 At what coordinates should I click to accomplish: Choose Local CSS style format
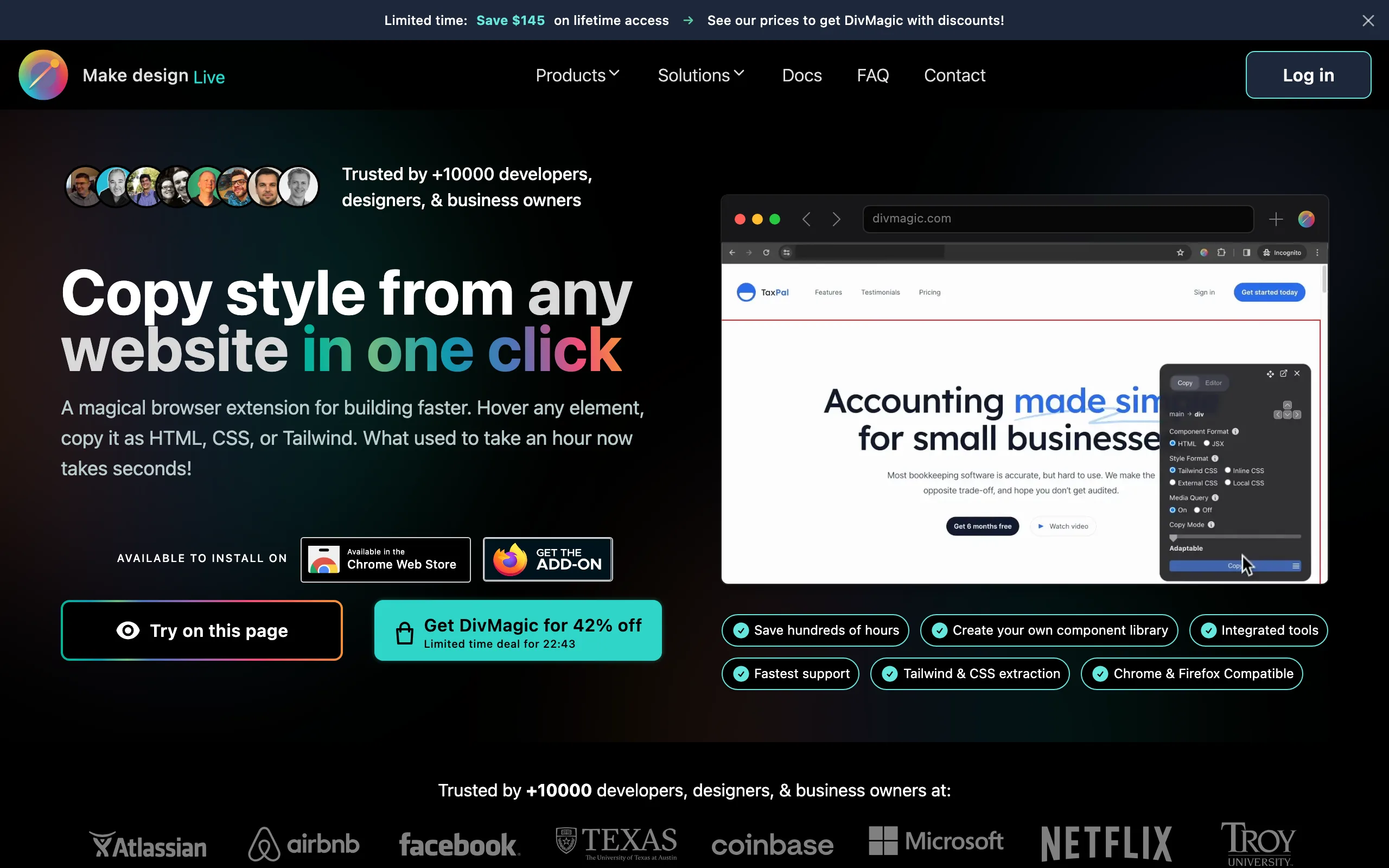pyautogui.click(x=1228, y=483)
